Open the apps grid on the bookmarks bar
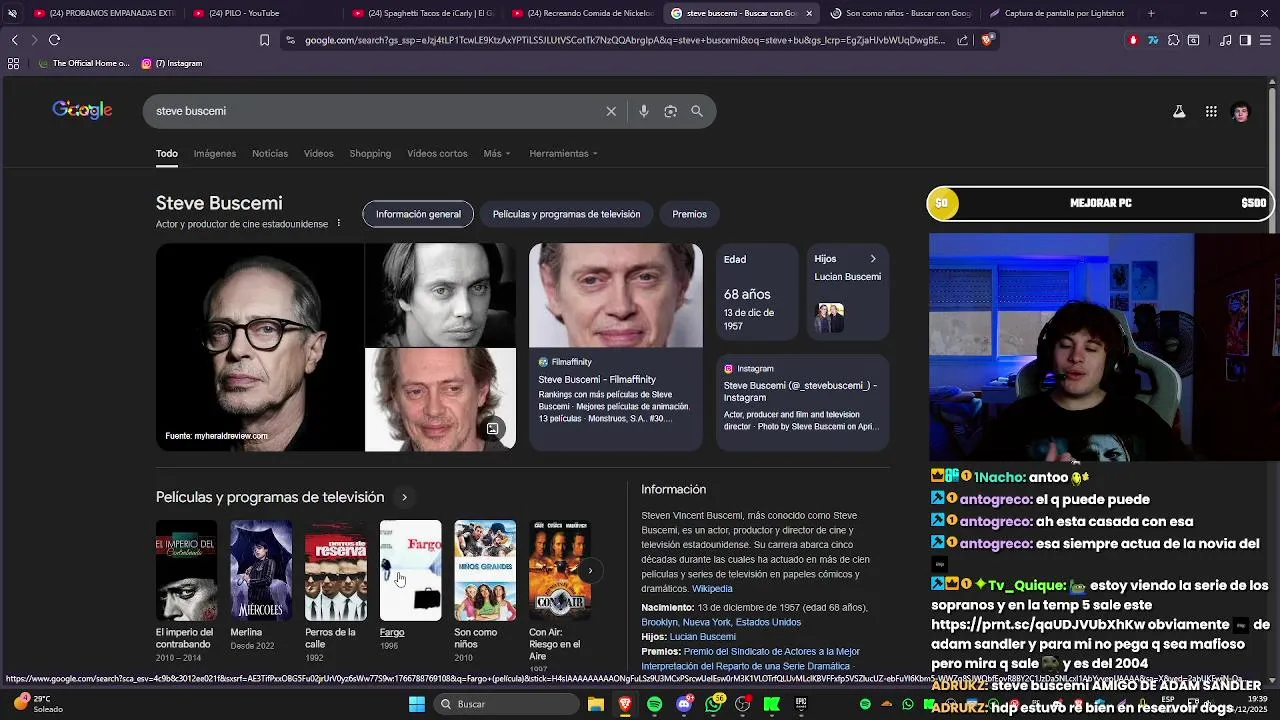The image size is (1280, 720). (13, 63)
